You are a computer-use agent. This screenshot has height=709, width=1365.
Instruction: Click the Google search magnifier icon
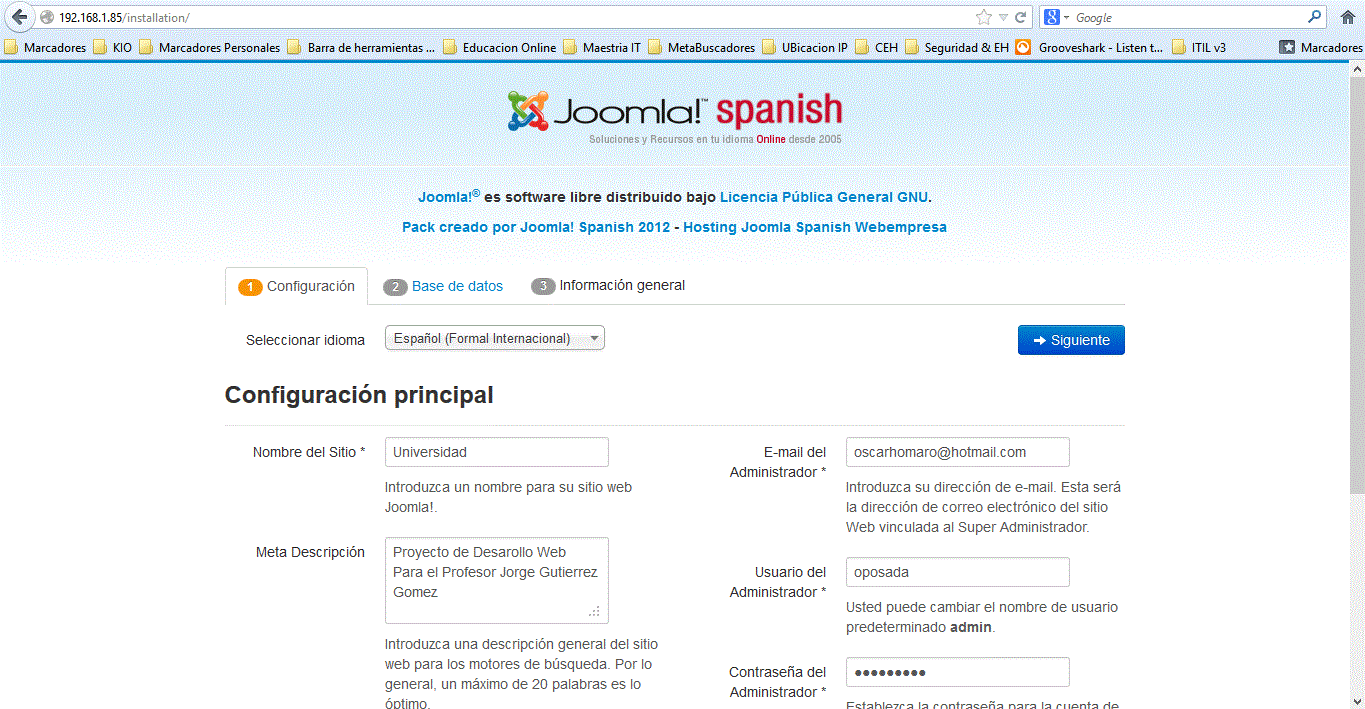1315,16
